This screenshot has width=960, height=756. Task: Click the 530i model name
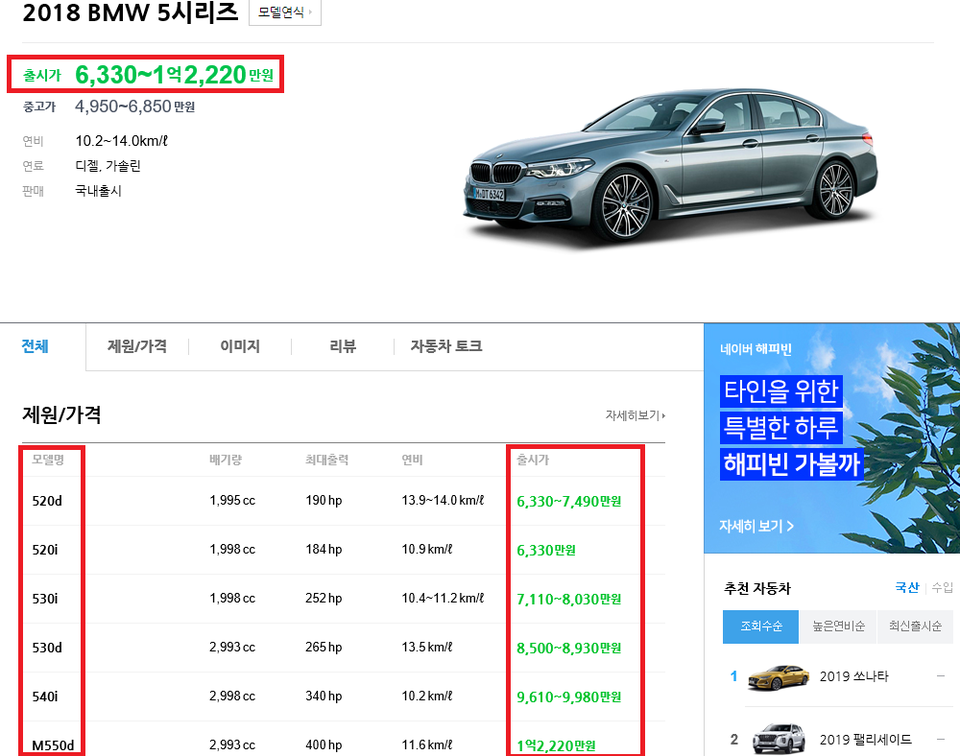click(x=45, y=599)
